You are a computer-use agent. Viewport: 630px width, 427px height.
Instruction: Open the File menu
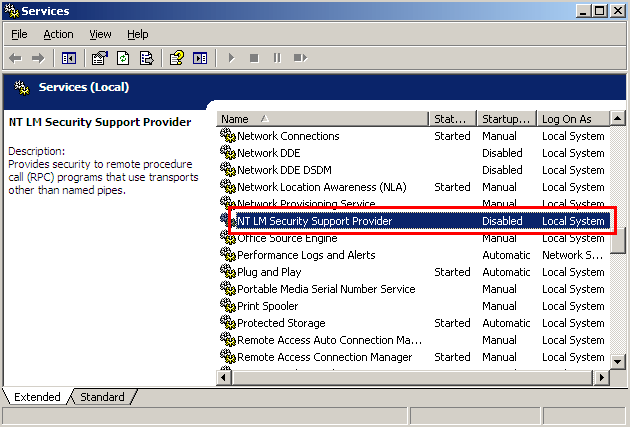pos(19,34)
